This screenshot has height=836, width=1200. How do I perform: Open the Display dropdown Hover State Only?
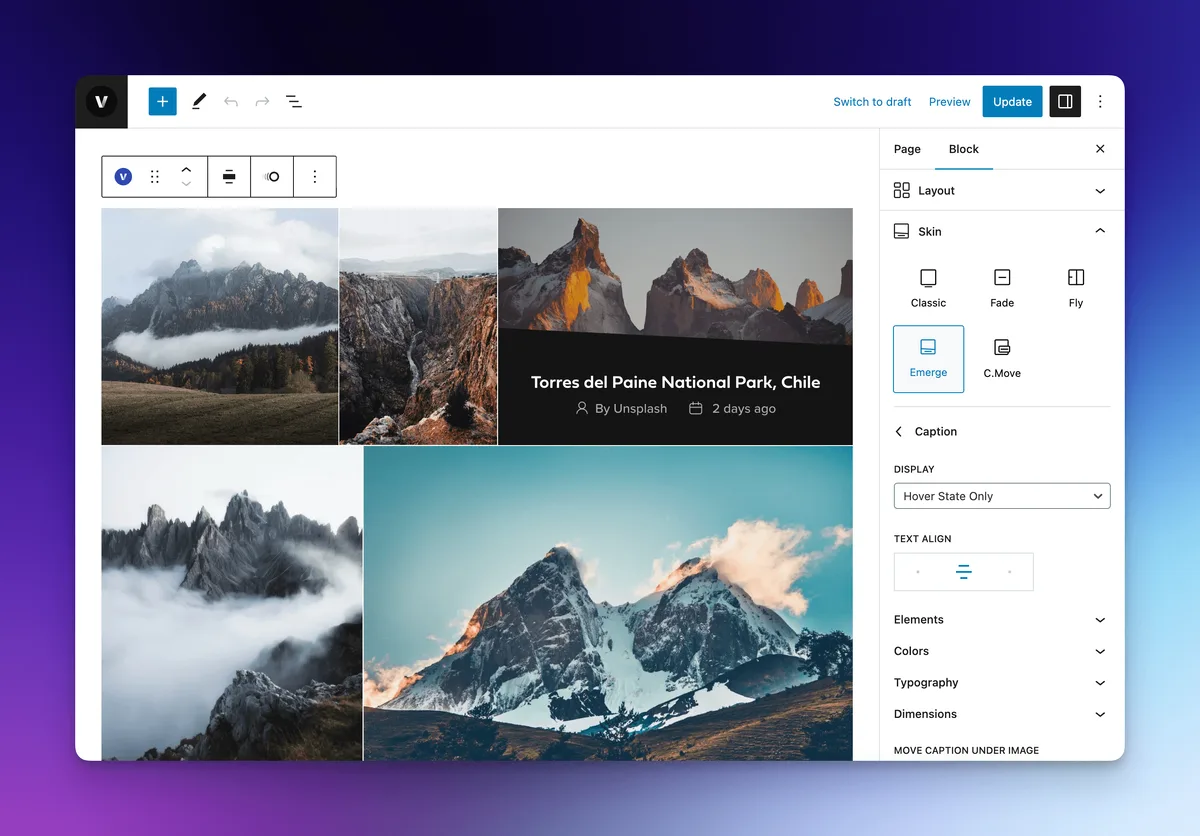click(1002, 496)
